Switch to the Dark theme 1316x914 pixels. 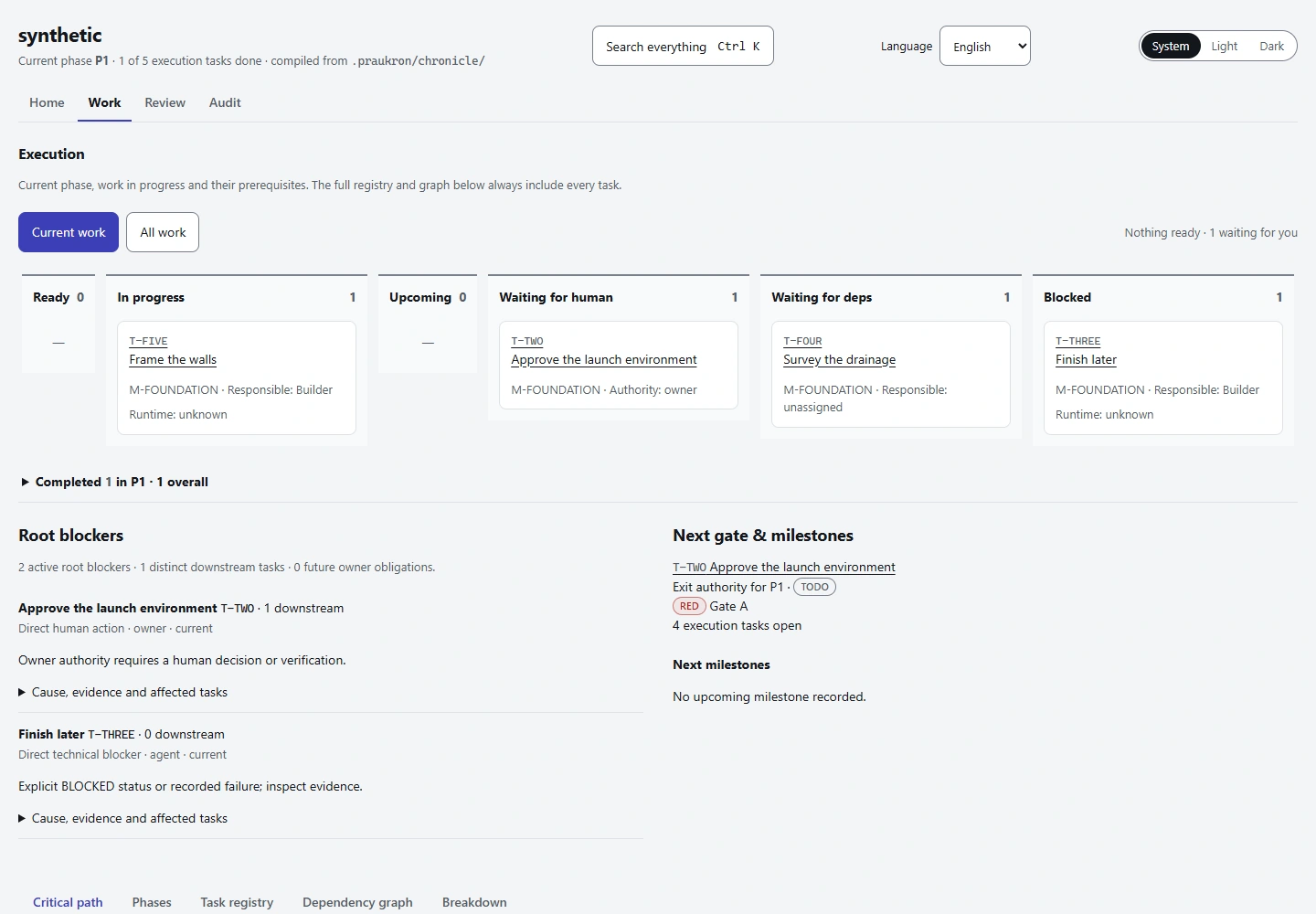1271,46
